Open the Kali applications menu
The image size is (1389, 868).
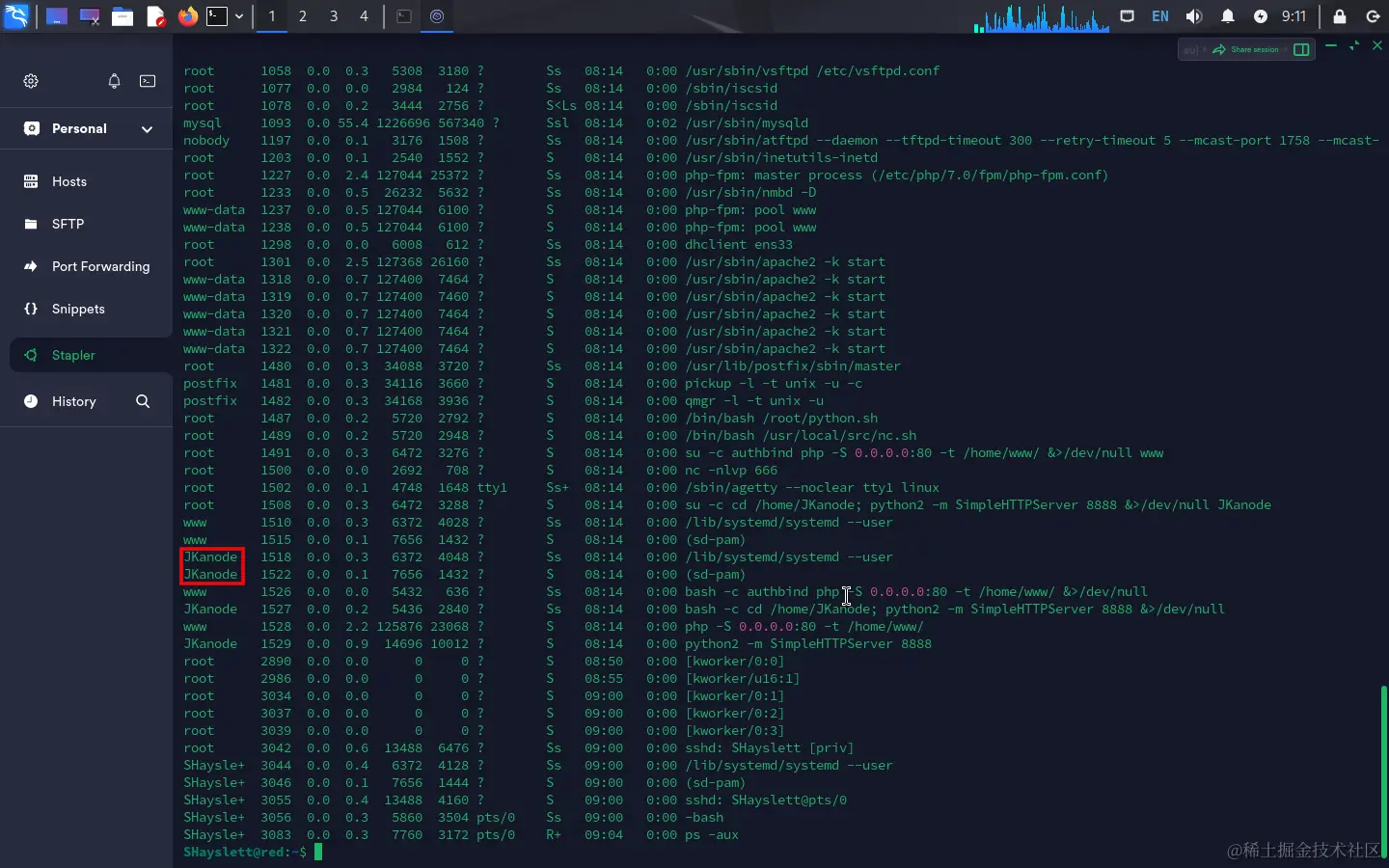click(17, 15)
